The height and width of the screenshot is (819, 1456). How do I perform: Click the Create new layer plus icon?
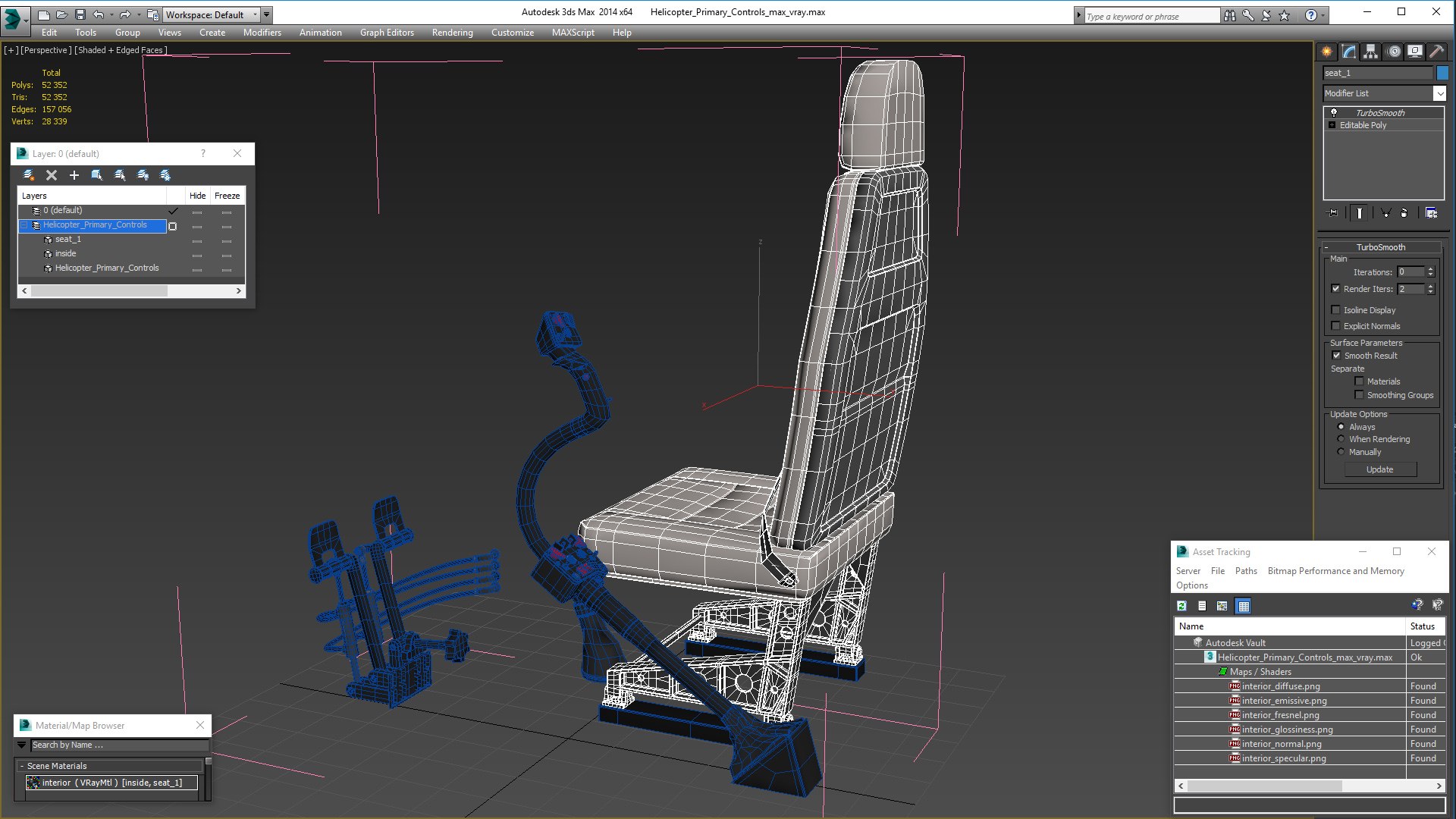[74, 175]
